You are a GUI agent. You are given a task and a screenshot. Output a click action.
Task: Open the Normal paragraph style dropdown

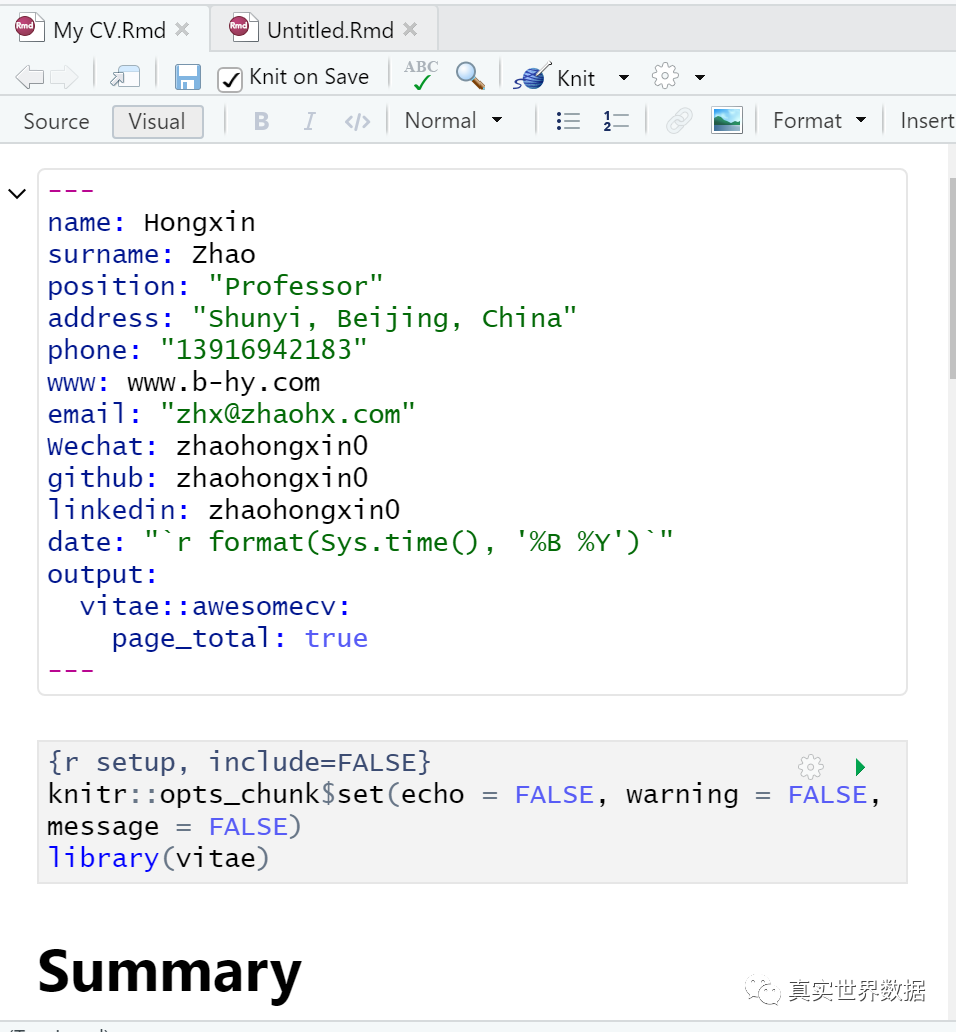click(x=453, y=120)
